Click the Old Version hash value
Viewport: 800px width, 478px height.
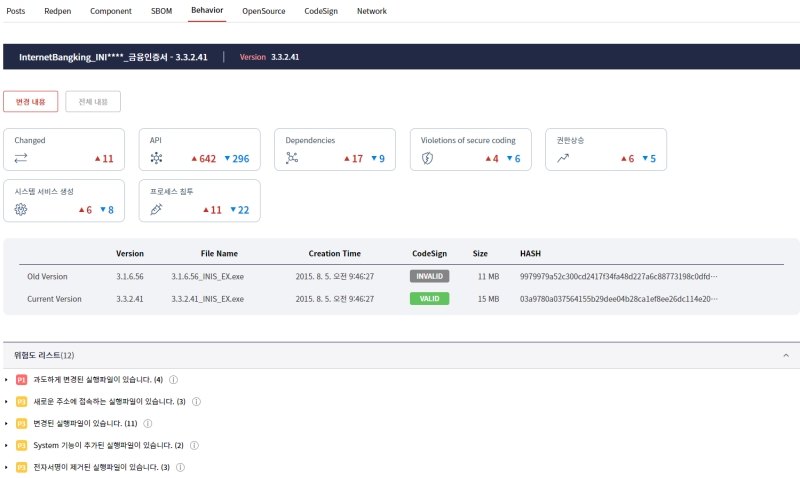click(x=618, y=276)
